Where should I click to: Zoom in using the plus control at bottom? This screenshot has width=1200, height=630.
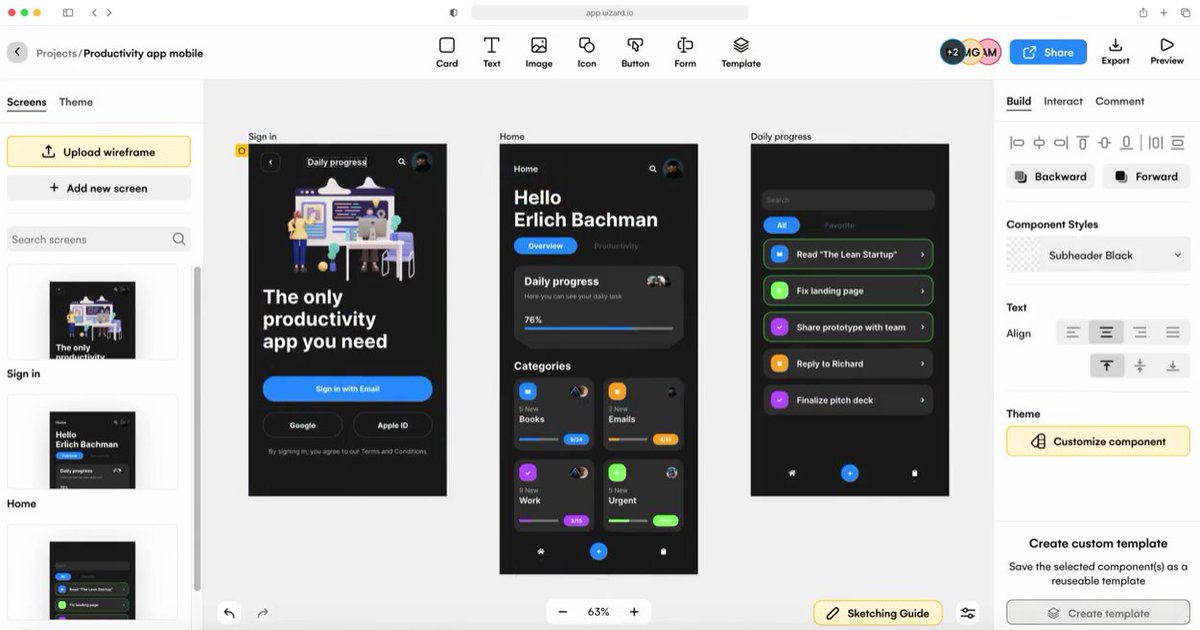[633, 611]
